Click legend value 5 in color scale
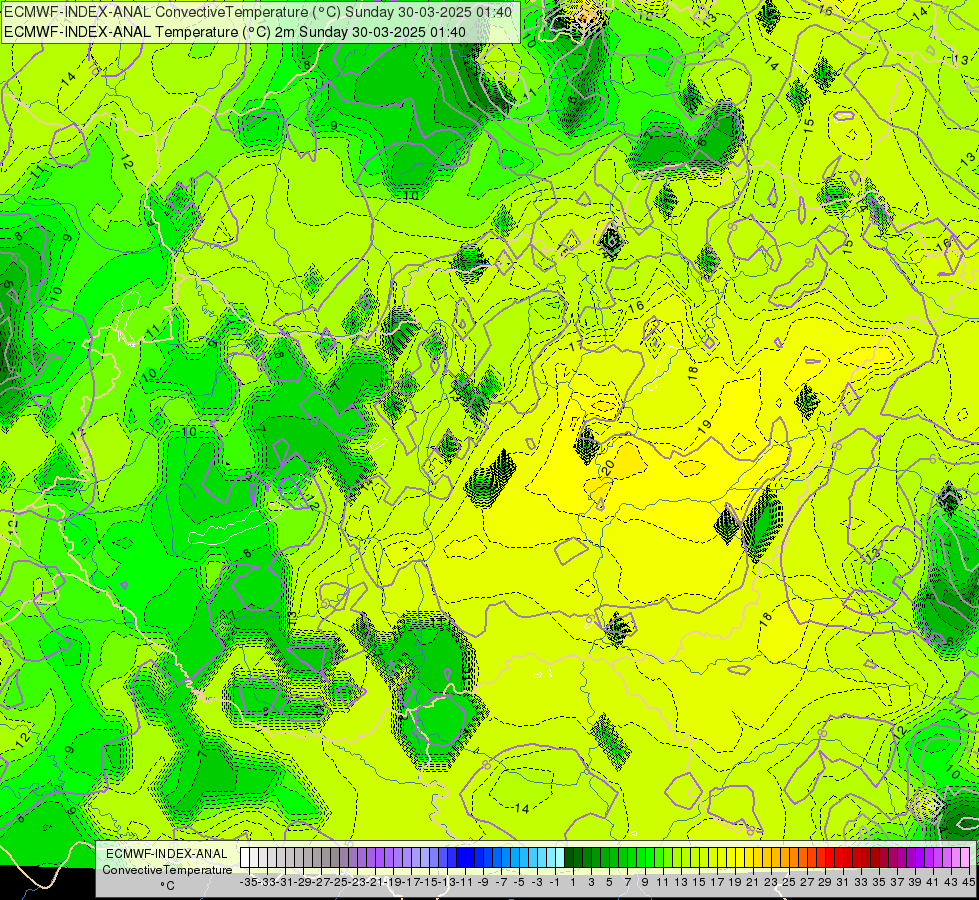Image resolution: width=979 pixels, height=900 pixels. pyautogui.click(x=609, y=882)
